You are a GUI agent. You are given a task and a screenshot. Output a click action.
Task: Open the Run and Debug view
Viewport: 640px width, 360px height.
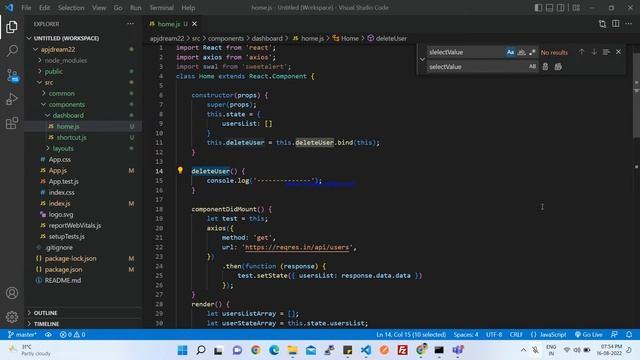(x=12, y=99)
